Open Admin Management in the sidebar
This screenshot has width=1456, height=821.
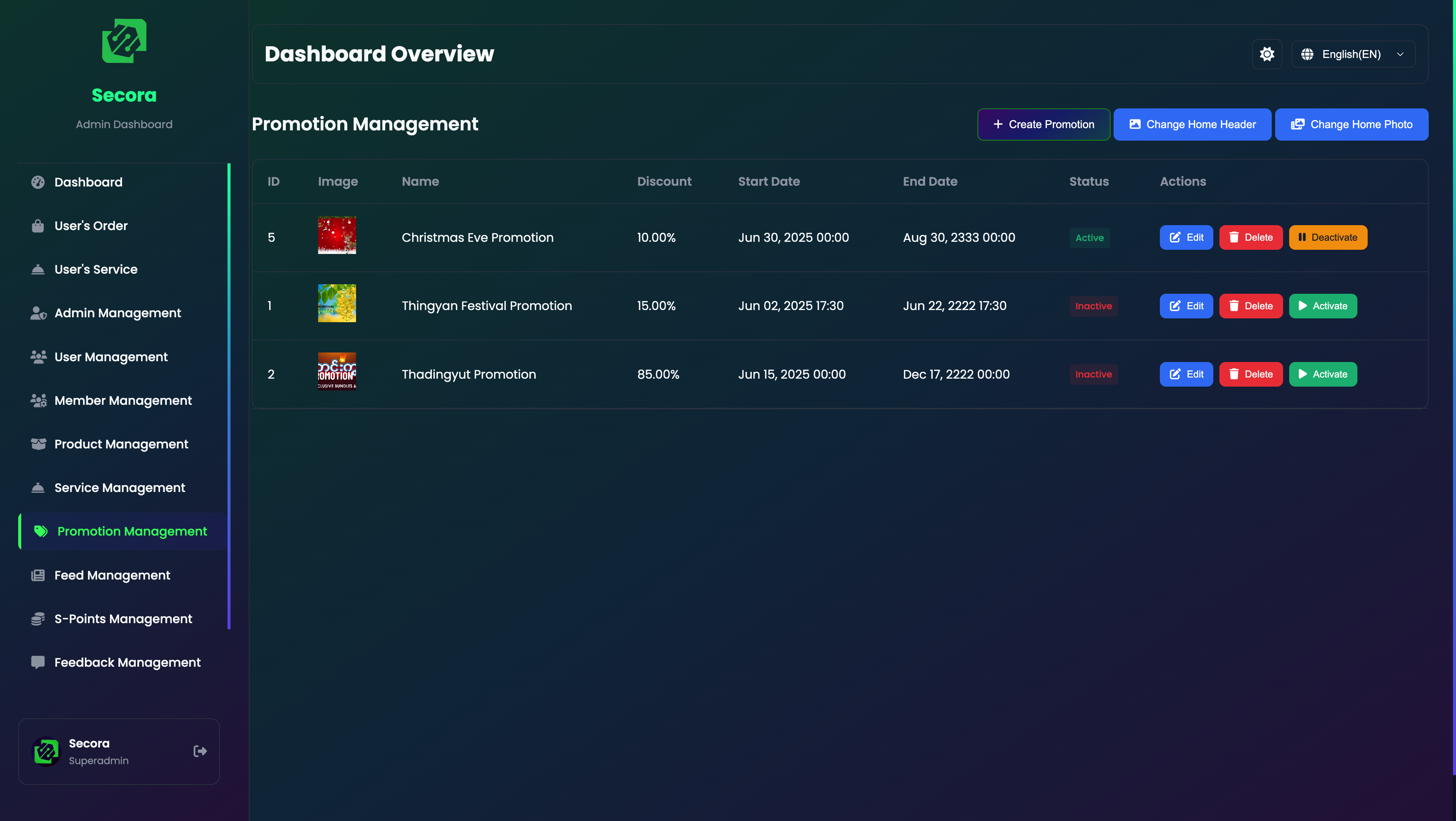coord(118,313)
